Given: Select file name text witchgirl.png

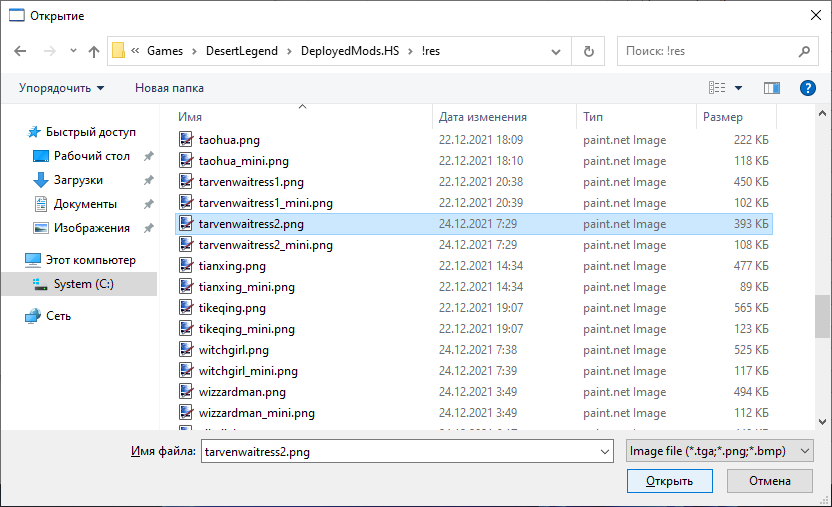Looking at the screenshot, I should coord(233,350).
